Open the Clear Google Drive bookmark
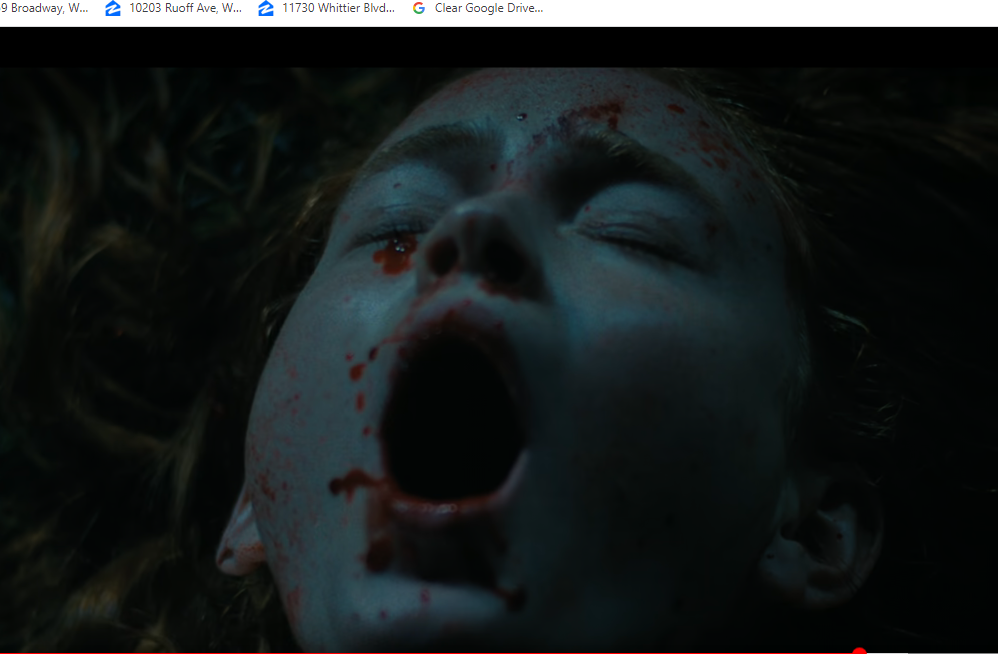The width and height of the screenshot is (998, 654). pos(478,8)
